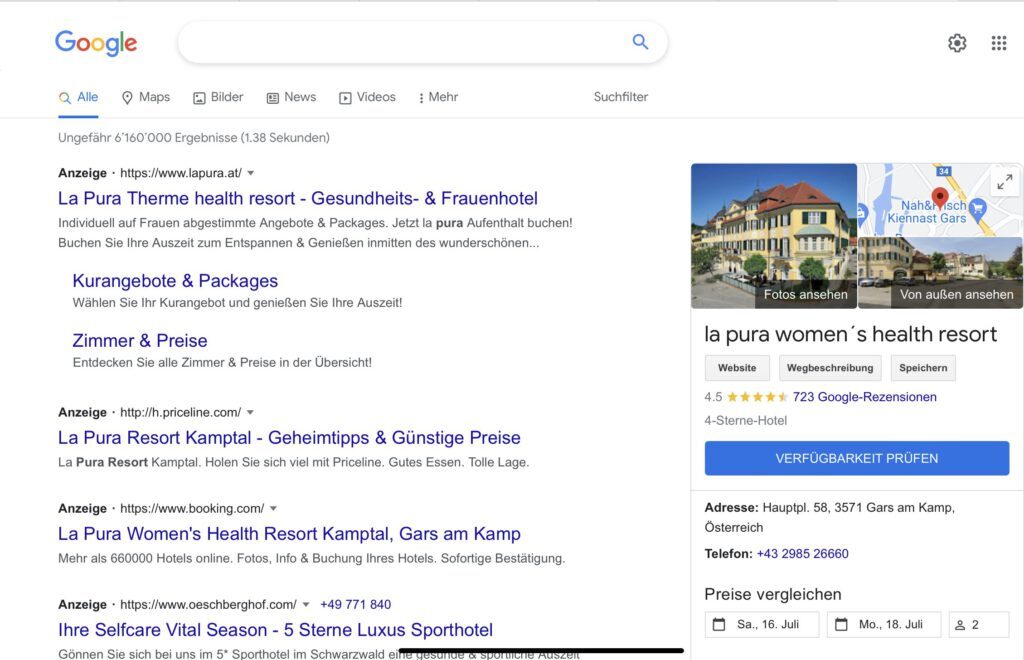
Task: Open the dropdown arrow next to priceline.com ad
Action: point(250,412)
